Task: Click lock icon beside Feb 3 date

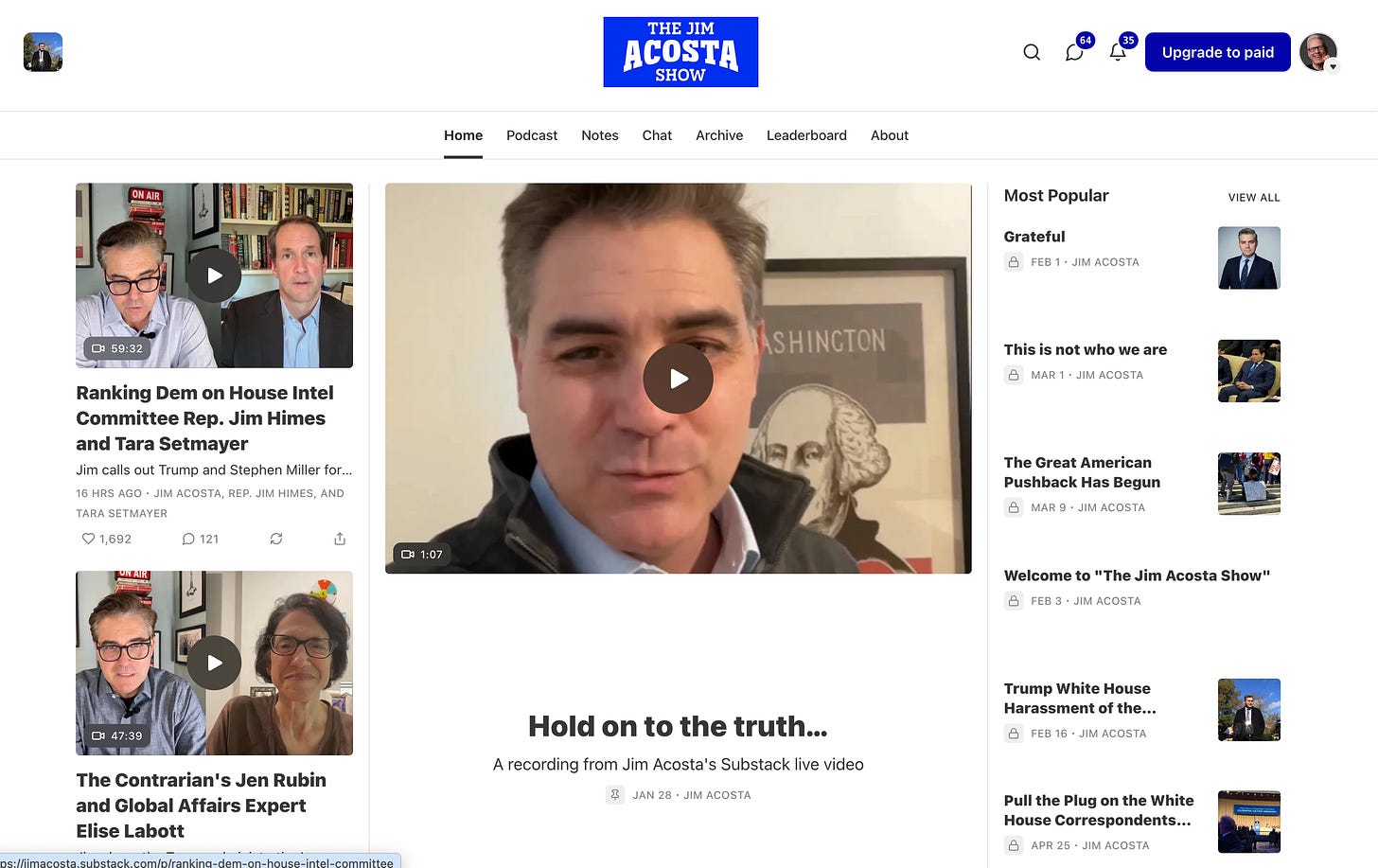Action: tap(1014, 601)
